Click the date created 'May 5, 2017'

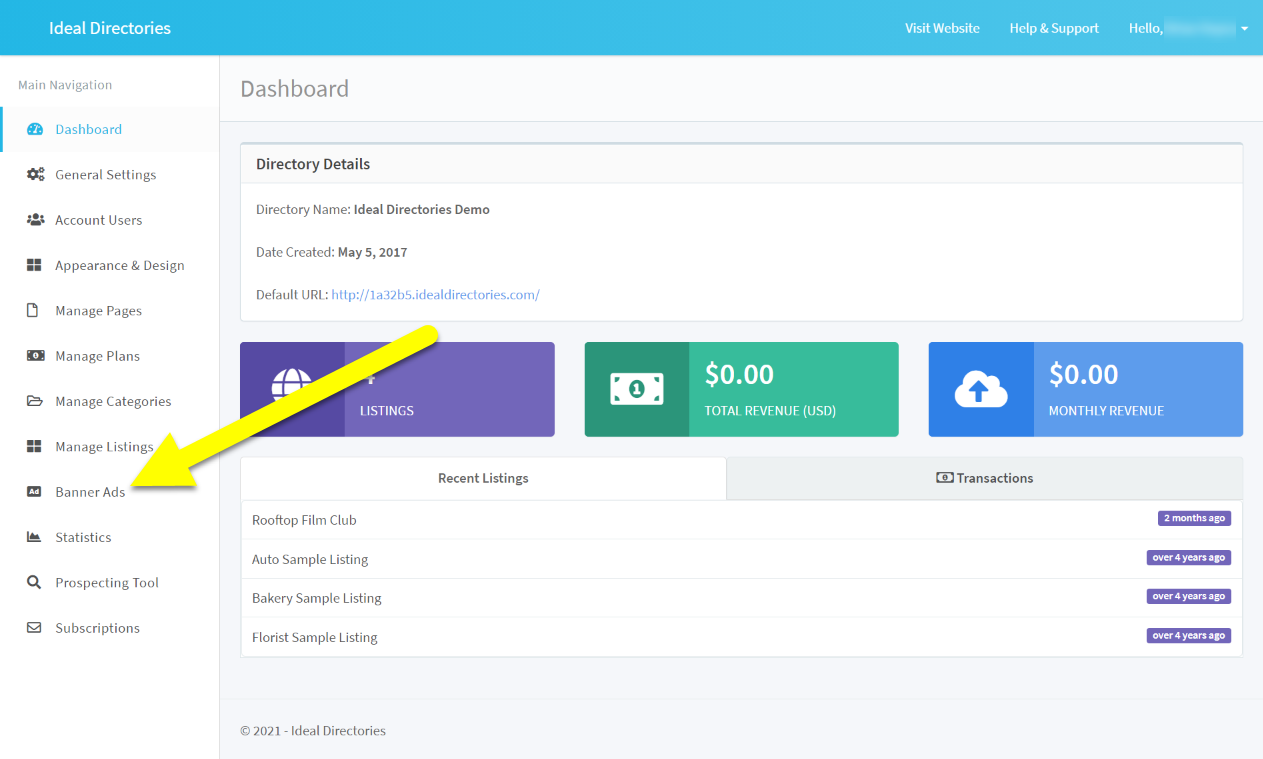pyautogui.click(x=373, y=252)
